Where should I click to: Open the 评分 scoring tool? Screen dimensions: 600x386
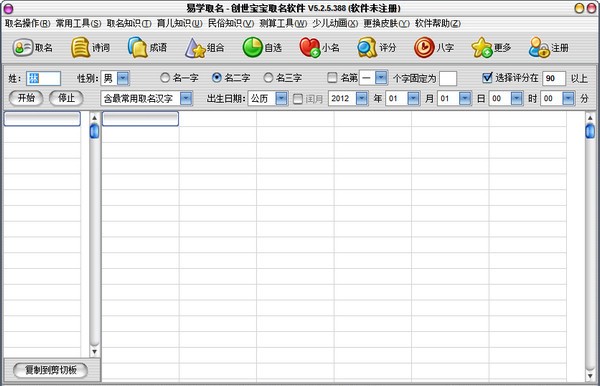[377, 48]
